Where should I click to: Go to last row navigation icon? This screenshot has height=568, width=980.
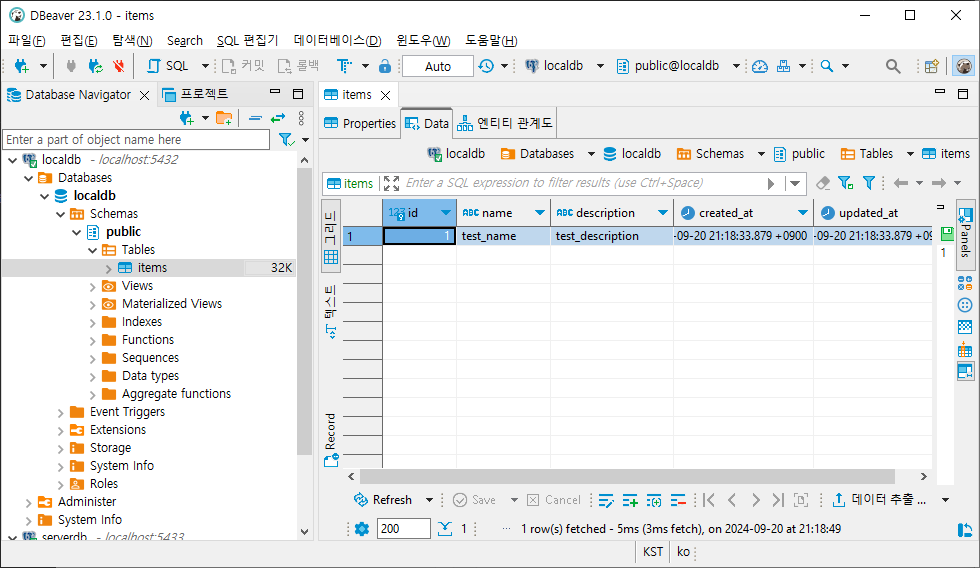[x=778, y=500]
